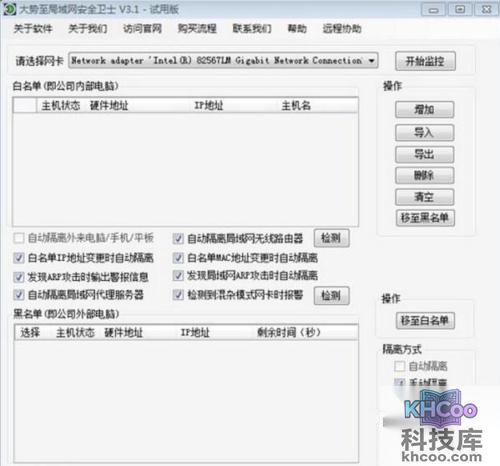Click the 清空 button
The width and height of the screenshot is (500, 466).
424,197
